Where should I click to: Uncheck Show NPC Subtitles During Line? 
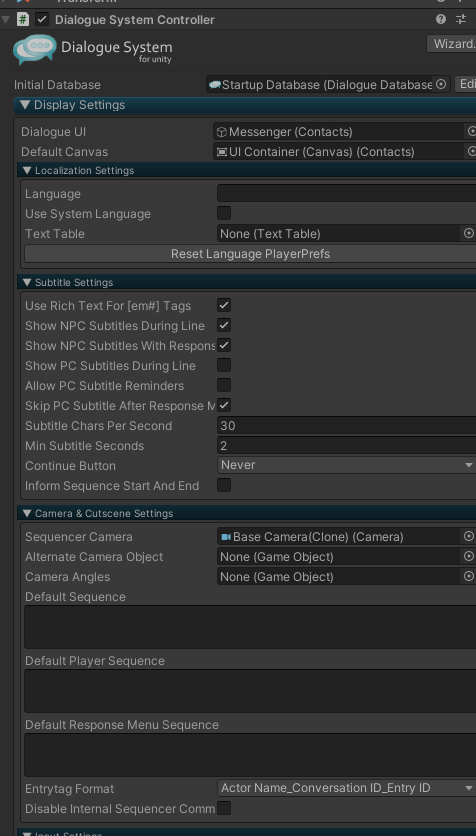pyautogui.click(x=224, y=325)
